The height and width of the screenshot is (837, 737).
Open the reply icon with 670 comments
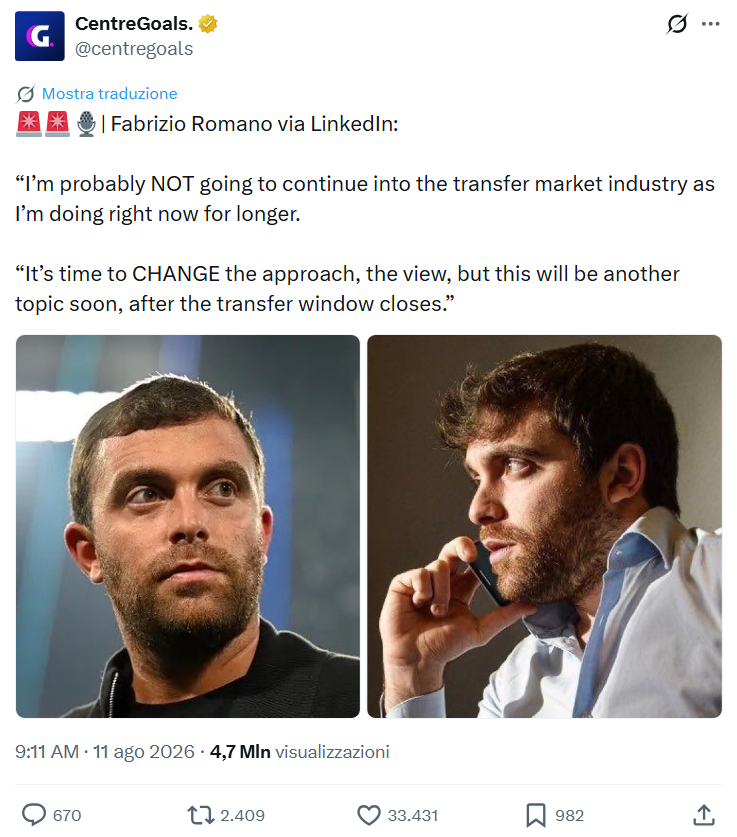(34, 815)
